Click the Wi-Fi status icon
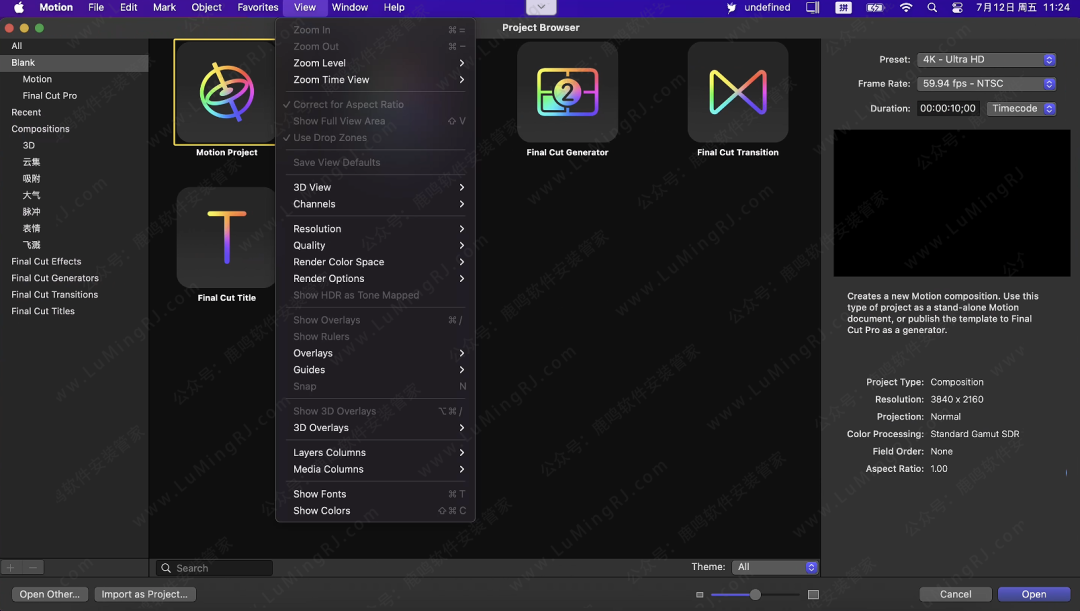This screenshot has height=611, width=1080. [906, 7]
